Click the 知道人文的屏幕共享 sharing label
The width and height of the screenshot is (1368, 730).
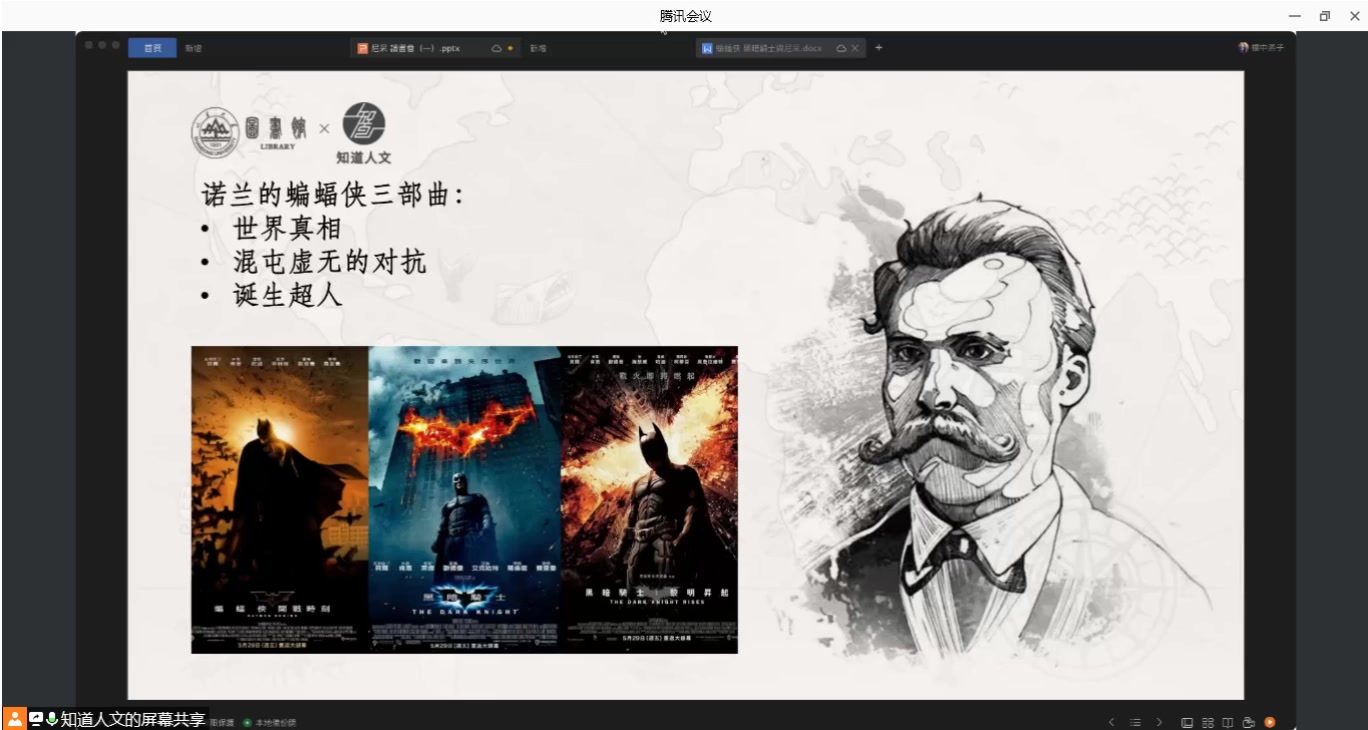(x=133, y=718)
